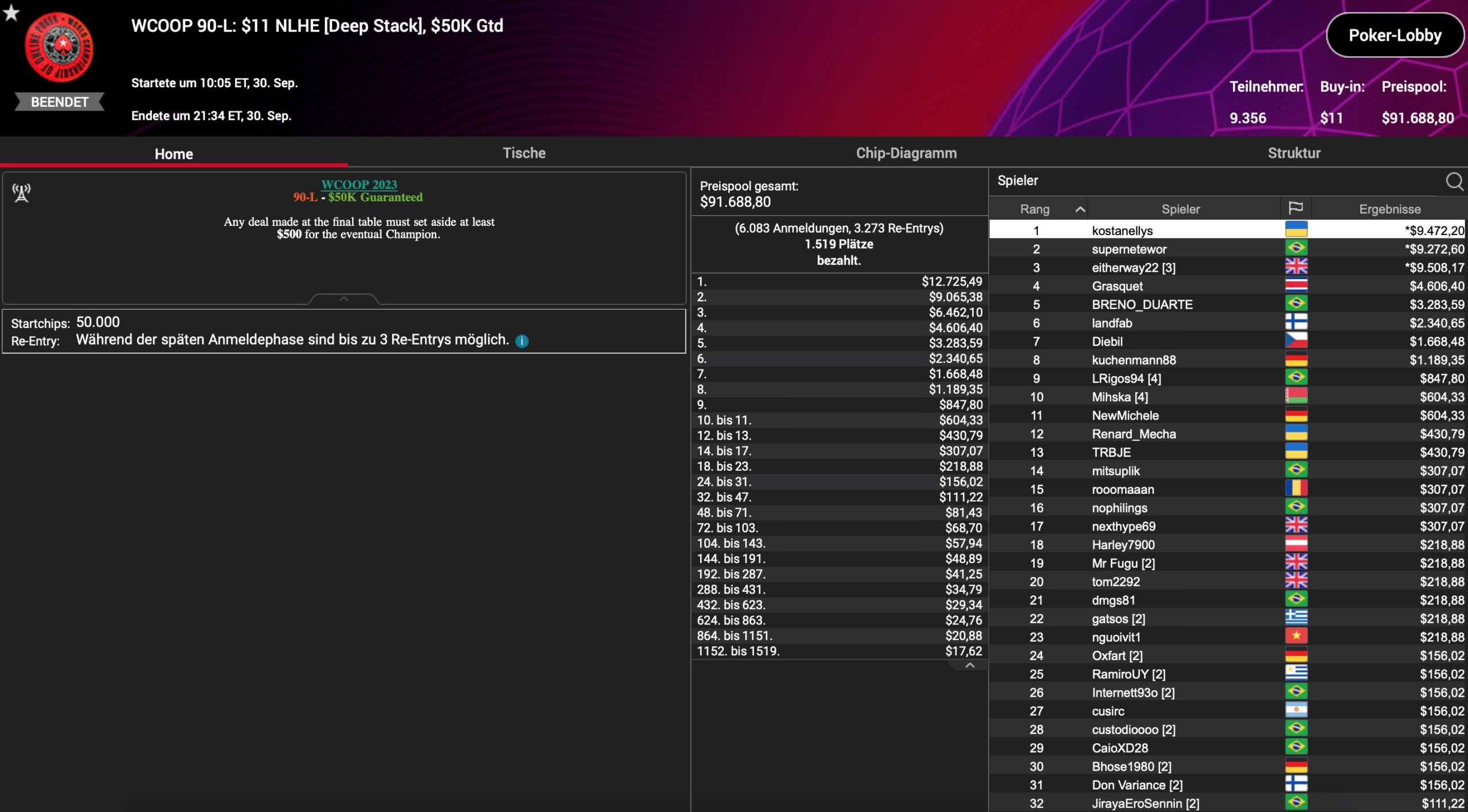Select player row Renard_Mecha
Image resolution: width=1468 pixels, height=812 pixels.
[1227, 434]
